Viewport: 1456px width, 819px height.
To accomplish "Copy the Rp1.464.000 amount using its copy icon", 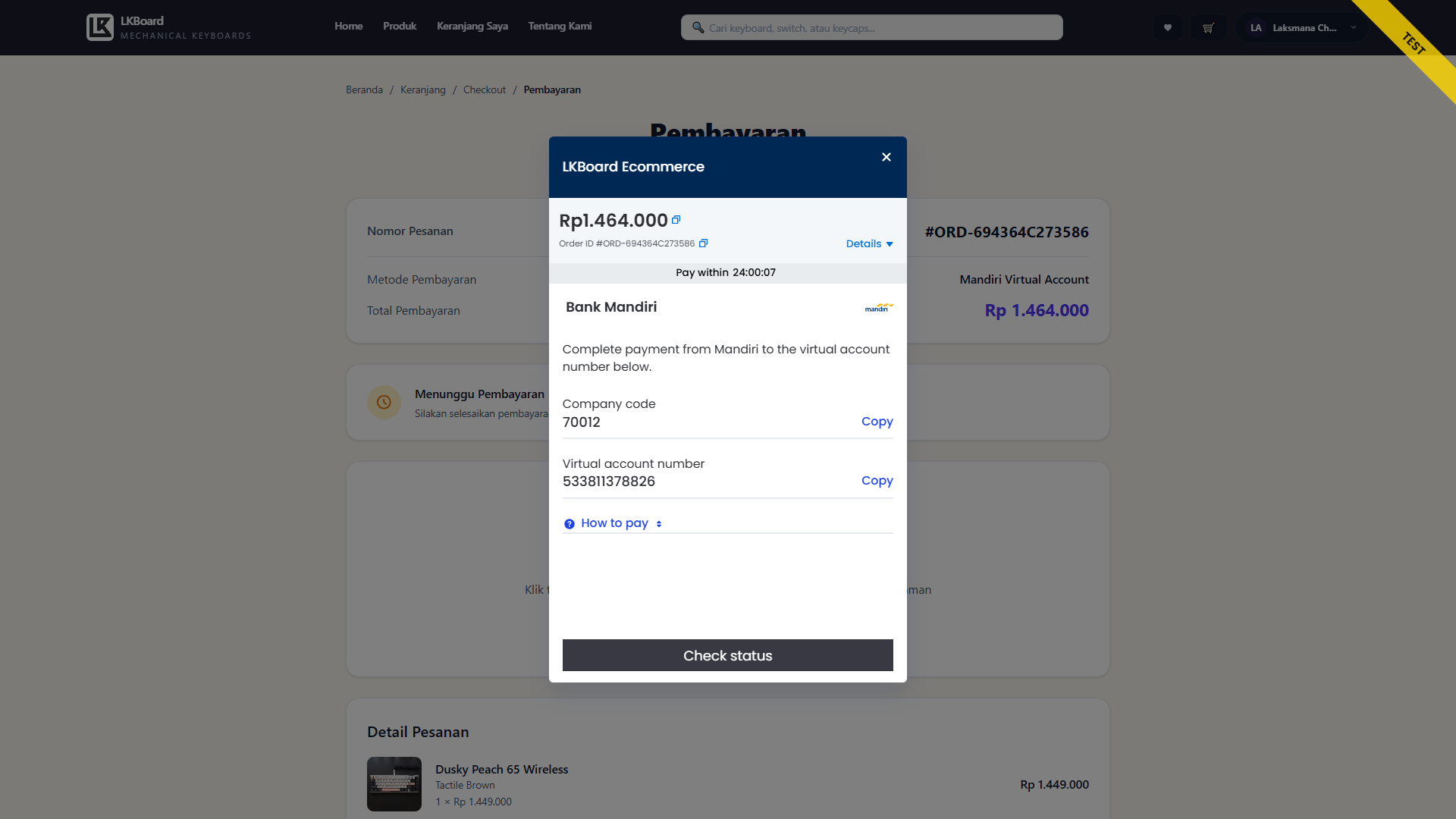I will [676, 220].
